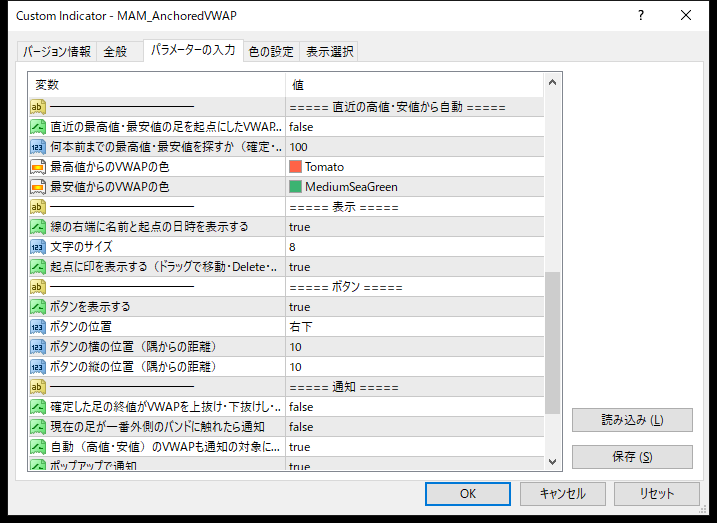This screenshot has width=717, height=523.
Task: Select the row label 文字のサイズ
Action: [81, 247]
